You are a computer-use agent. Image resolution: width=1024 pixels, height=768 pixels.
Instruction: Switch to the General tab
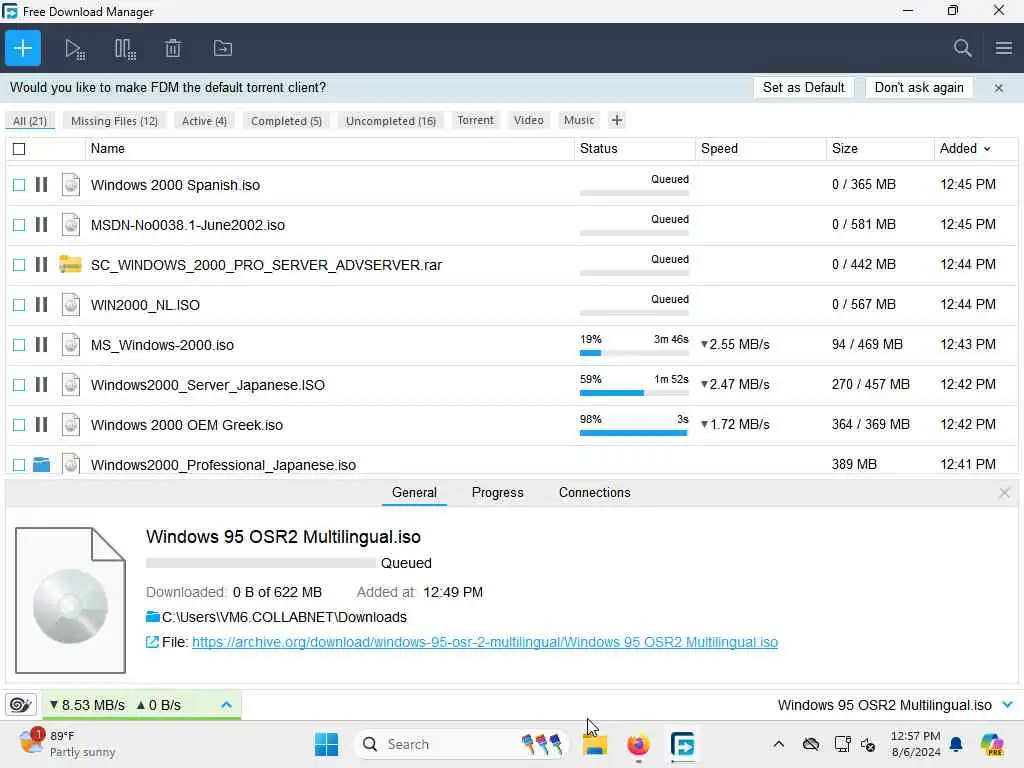(x=414, y=493)
